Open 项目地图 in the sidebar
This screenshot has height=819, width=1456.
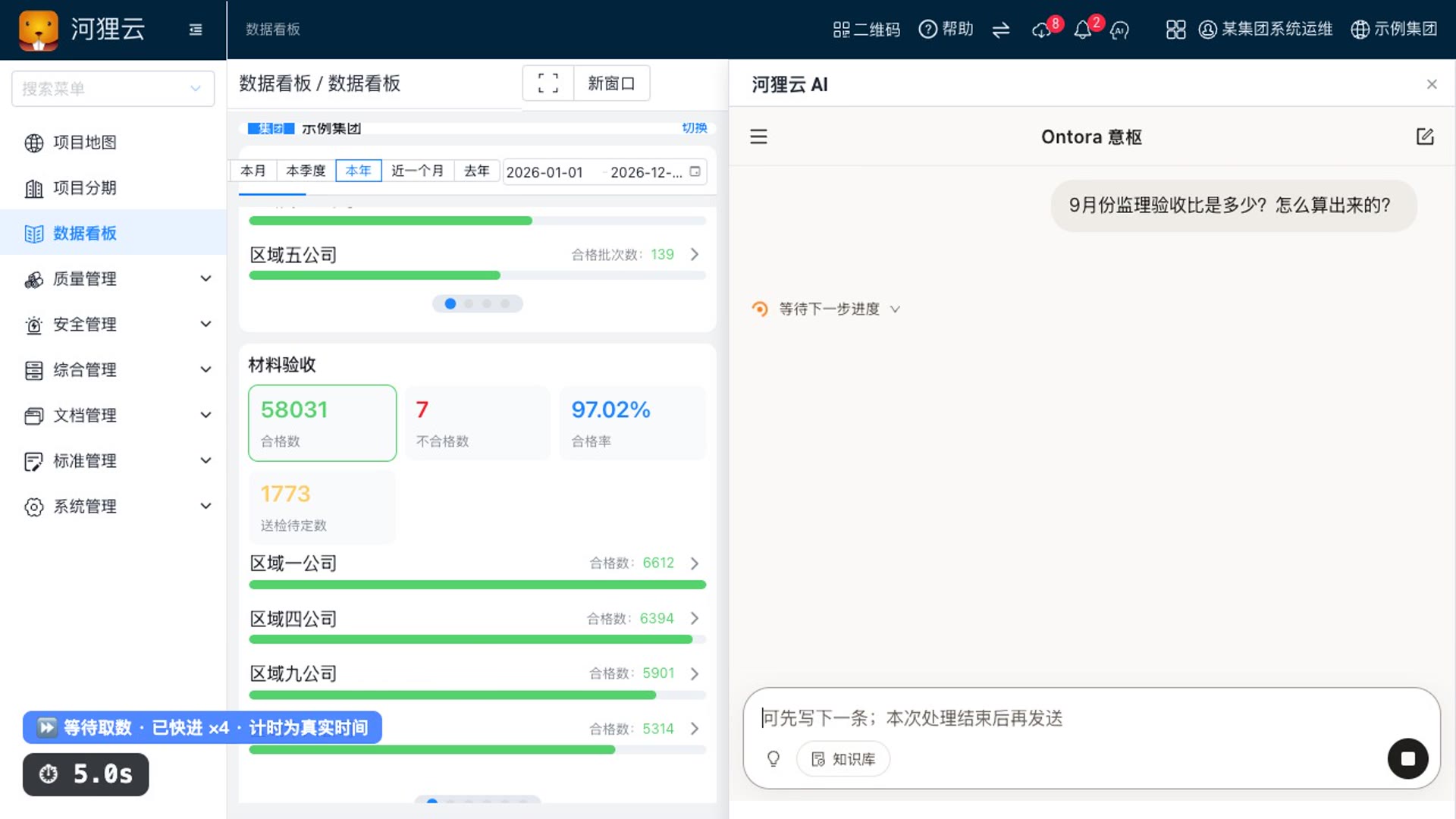tap(114, 143)
